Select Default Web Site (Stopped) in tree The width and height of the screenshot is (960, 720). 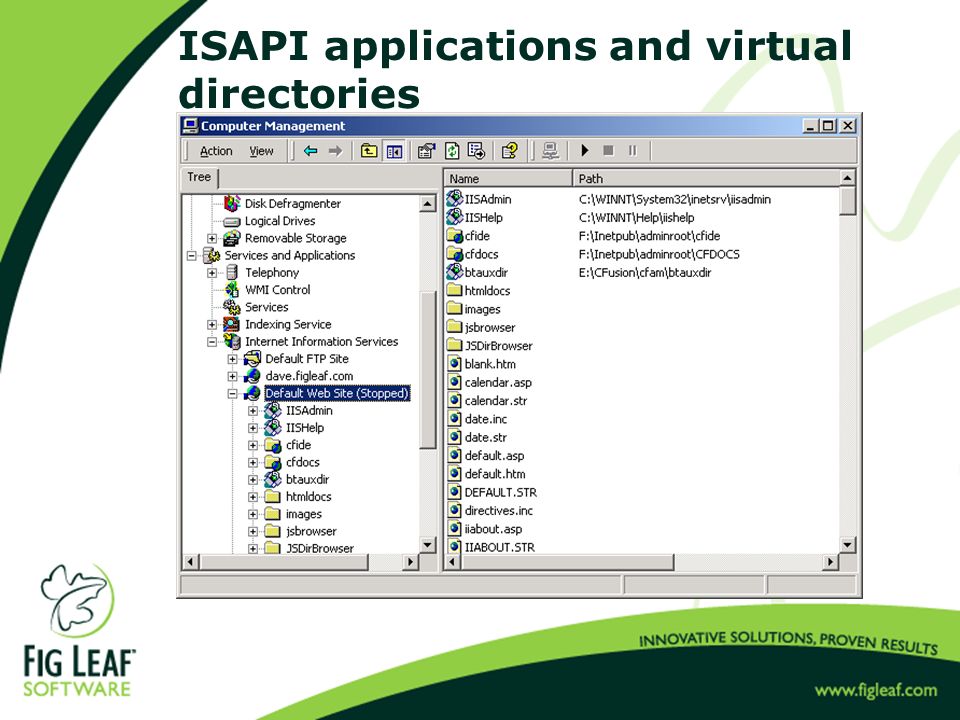coord(337,393)
